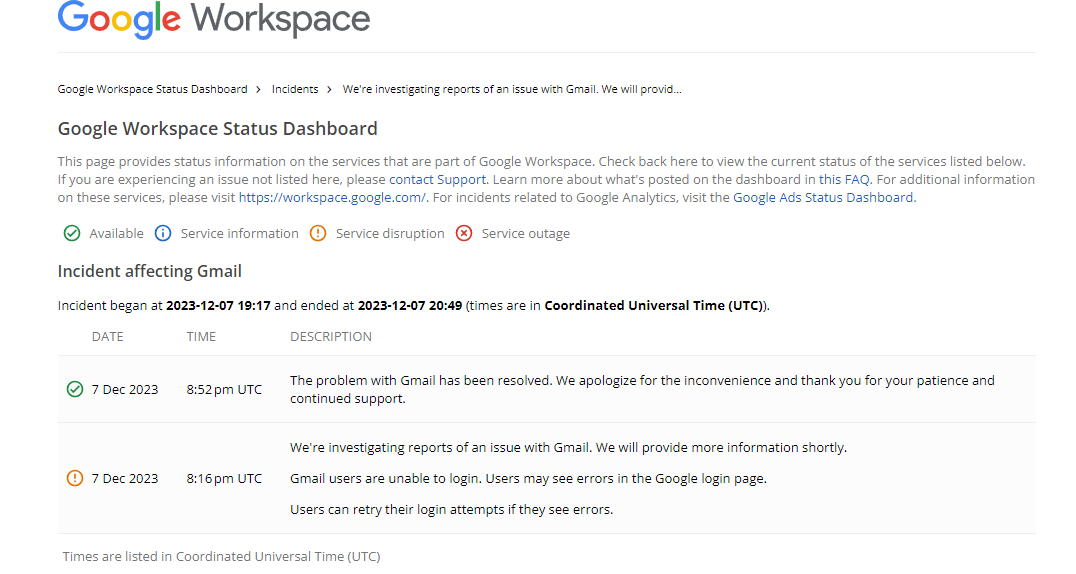
Task: Click the resolved checkmark icon in 8:52 pm row
Action: tap(75, 389)
